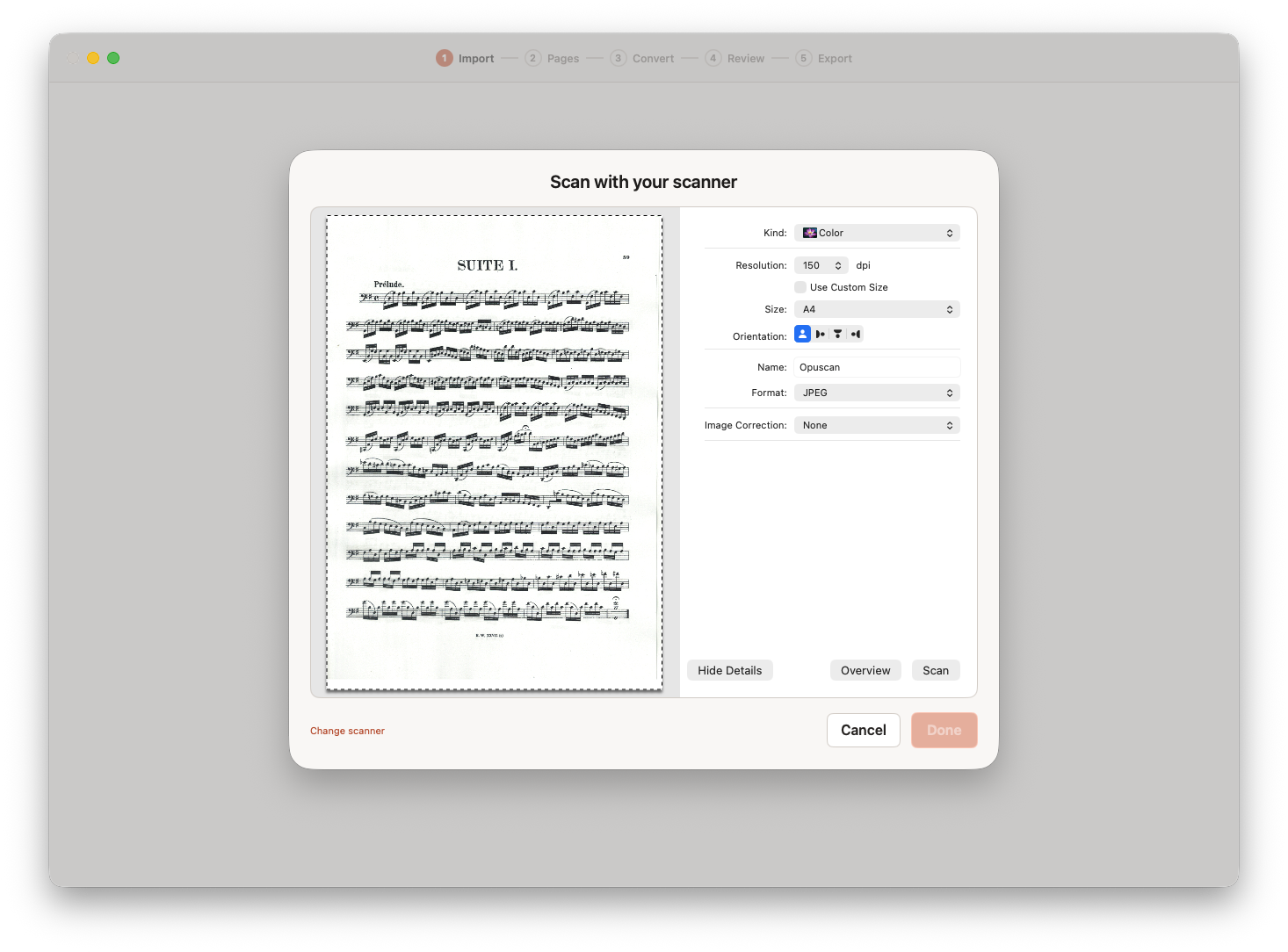
Task: Pick the upside-down orientation icon
Action: (837, 334)
